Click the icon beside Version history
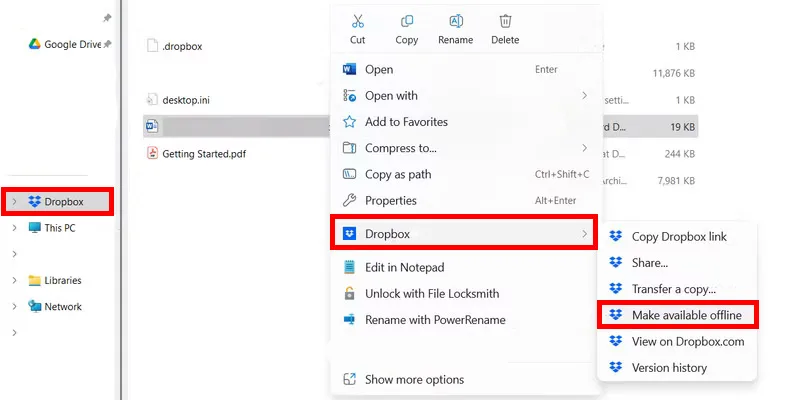Screen dimensions: 800x400 (616, 367)
